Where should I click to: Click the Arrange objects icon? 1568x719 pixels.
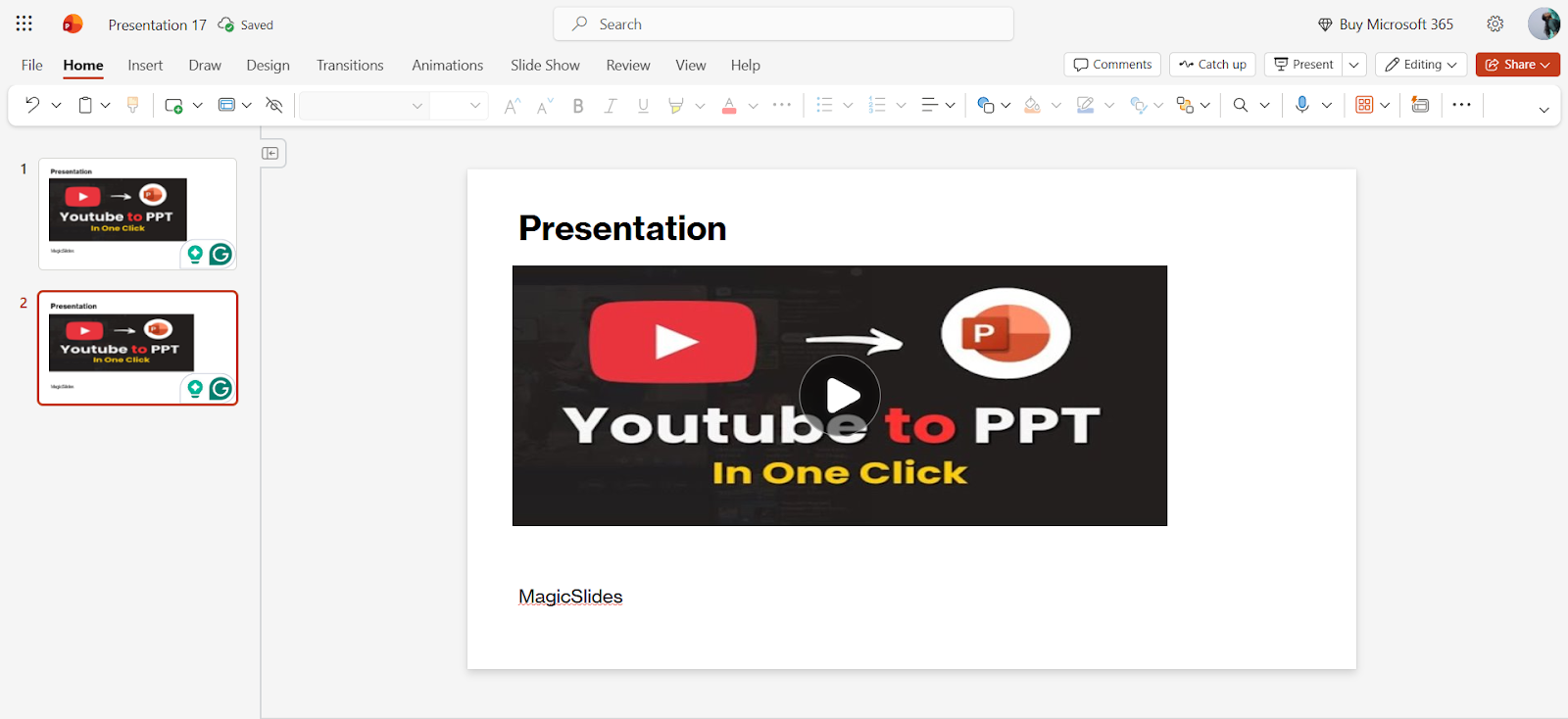pyautogui.click(x=1185, y=105)
